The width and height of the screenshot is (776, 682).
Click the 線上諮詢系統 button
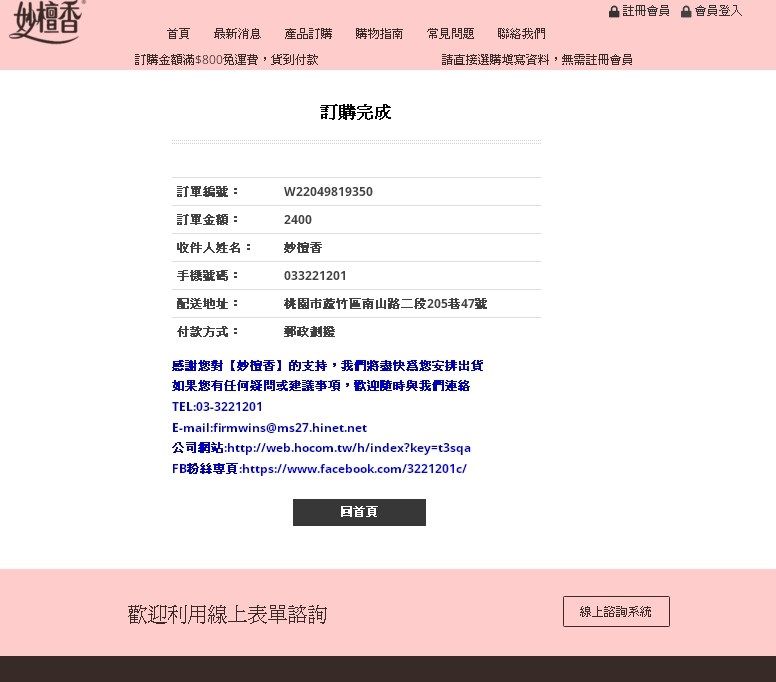(616, 611)
